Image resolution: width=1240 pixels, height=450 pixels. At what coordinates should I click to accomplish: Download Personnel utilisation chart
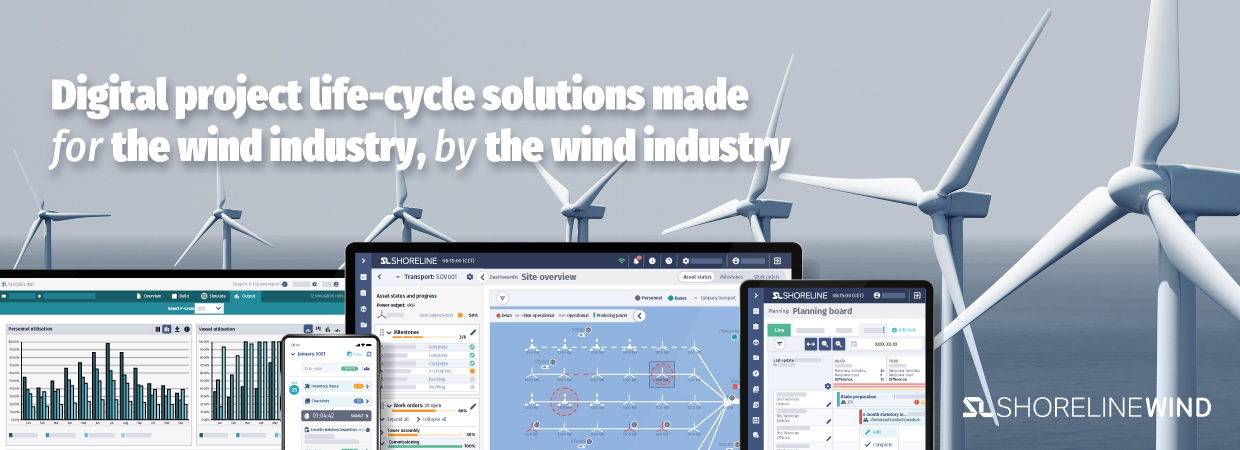point(177,329)
